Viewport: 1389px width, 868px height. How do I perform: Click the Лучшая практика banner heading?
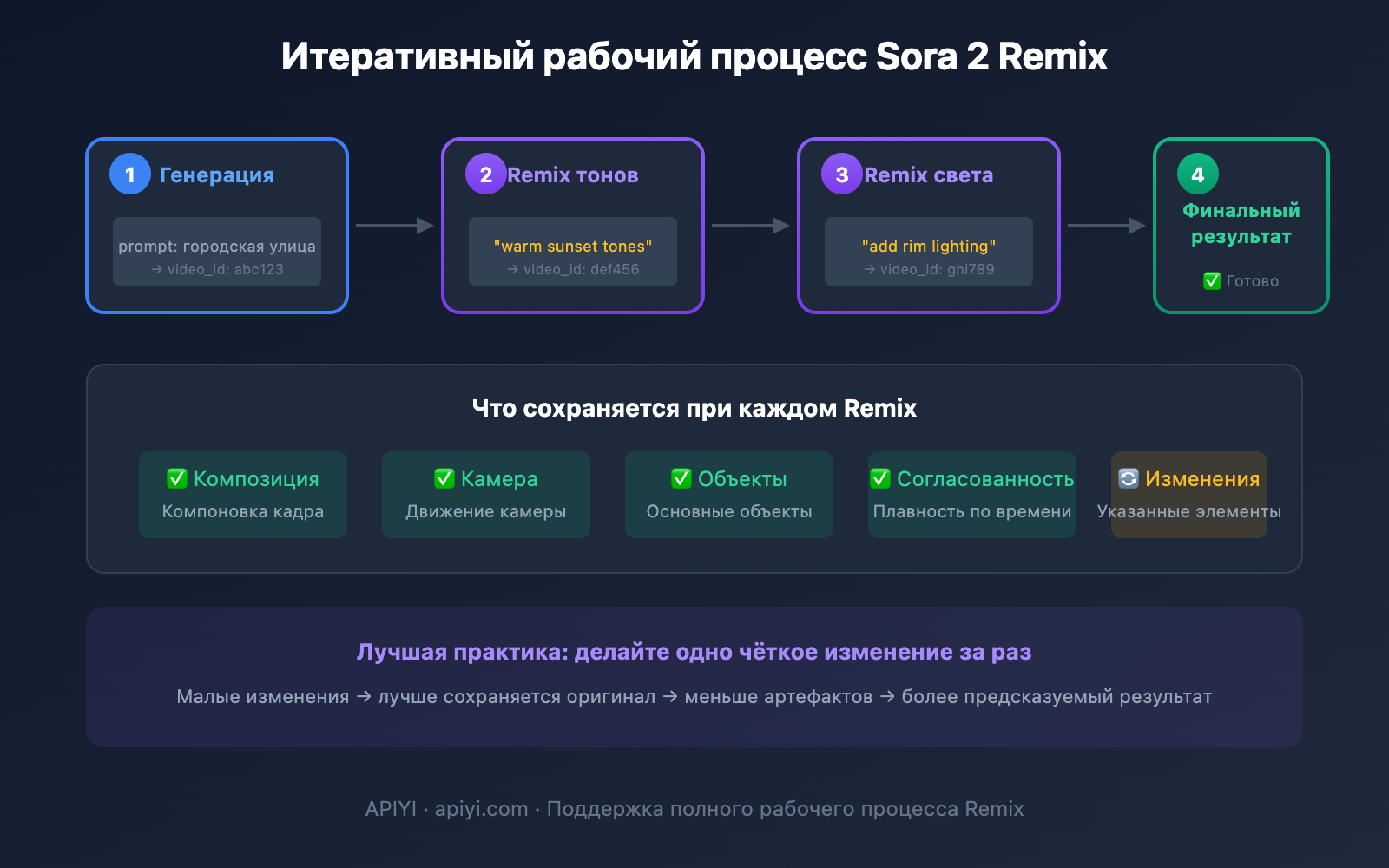tap(694, 652)
